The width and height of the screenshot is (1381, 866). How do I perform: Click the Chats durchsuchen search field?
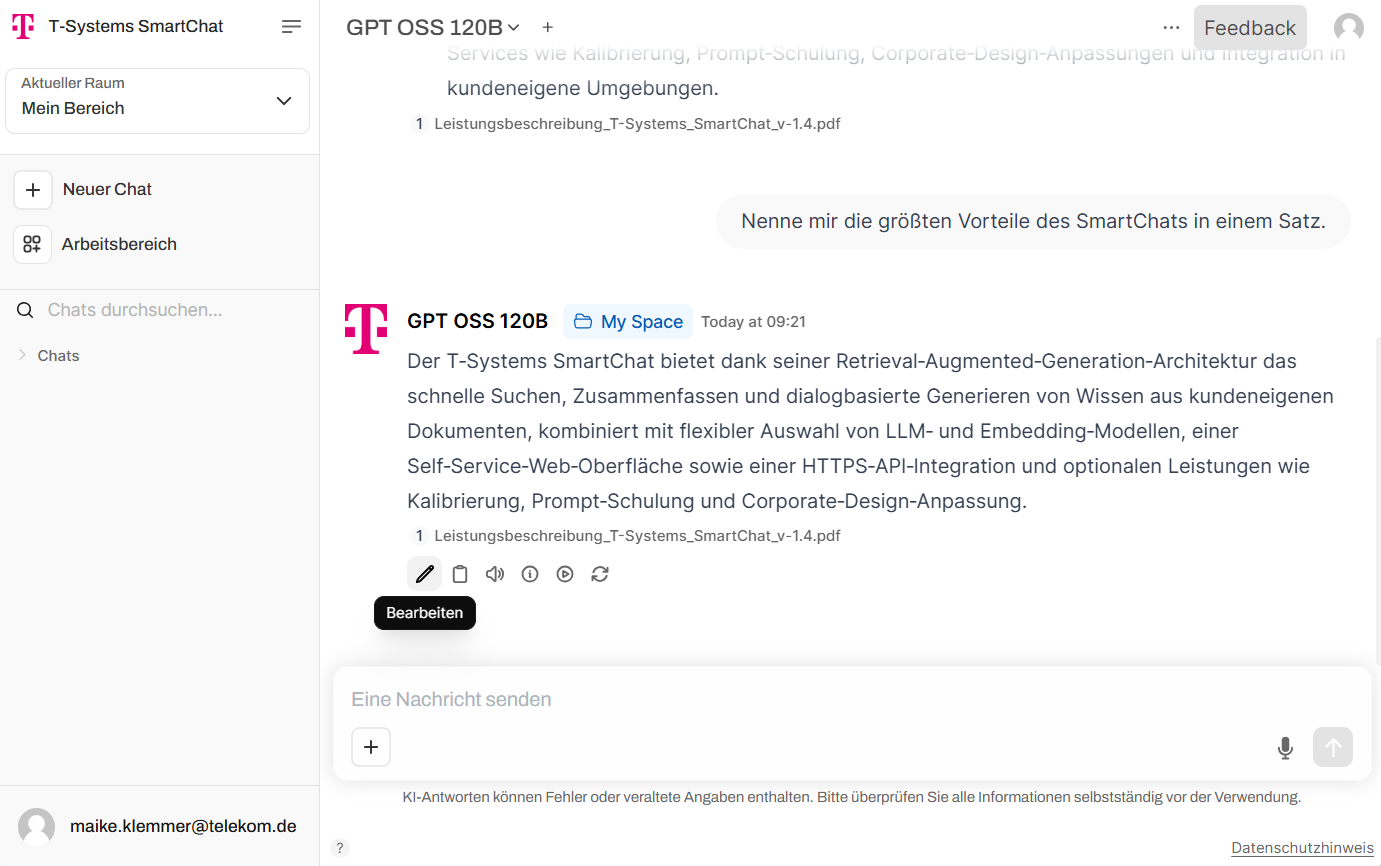tap(135, 310)
